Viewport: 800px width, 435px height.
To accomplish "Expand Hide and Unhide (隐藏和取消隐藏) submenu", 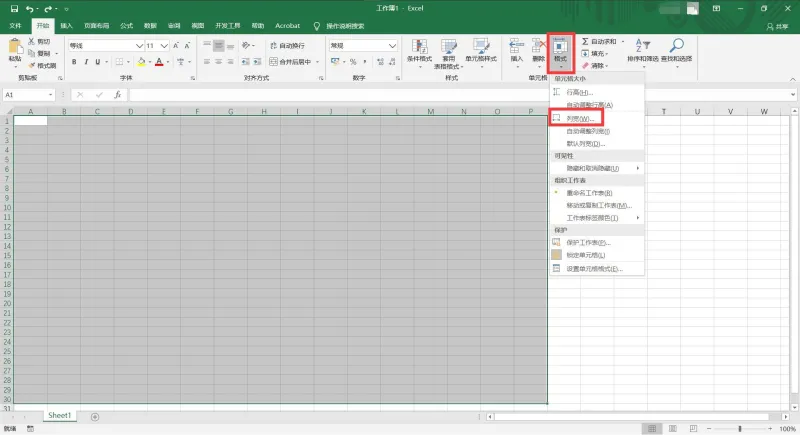I will tap(596, 168).
